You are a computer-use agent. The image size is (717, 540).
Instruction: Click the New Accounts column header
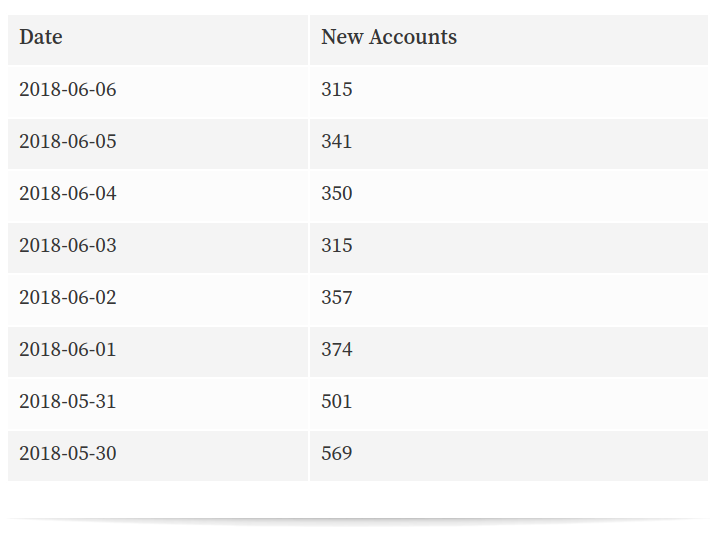(509, 40)
